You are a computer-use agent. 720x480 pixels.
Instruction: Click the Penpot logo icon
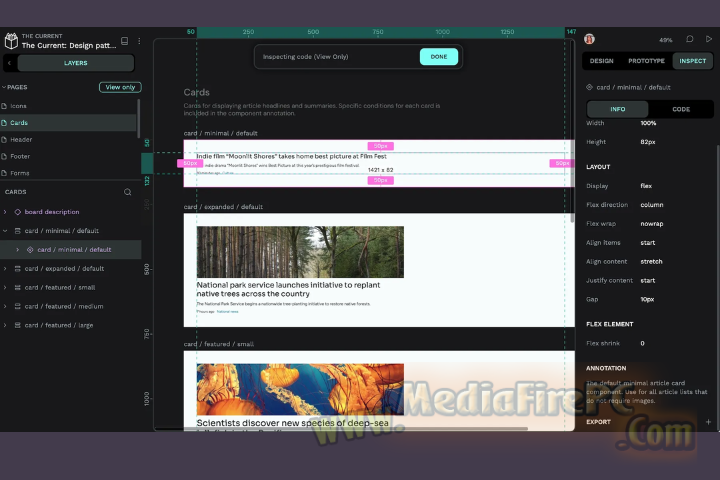click(x=11, y=41)
